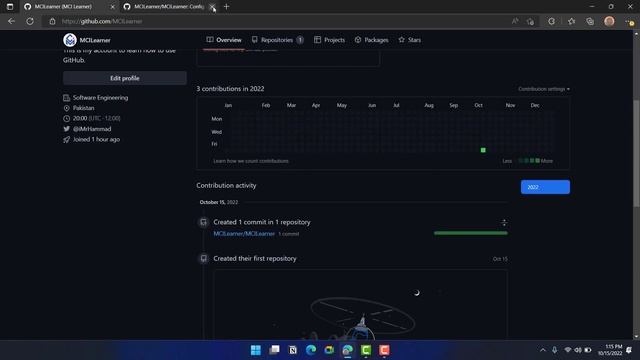640x360 pixels.
Task: Open the red Camtasia recorder taskbar icon
Action: 384,350
